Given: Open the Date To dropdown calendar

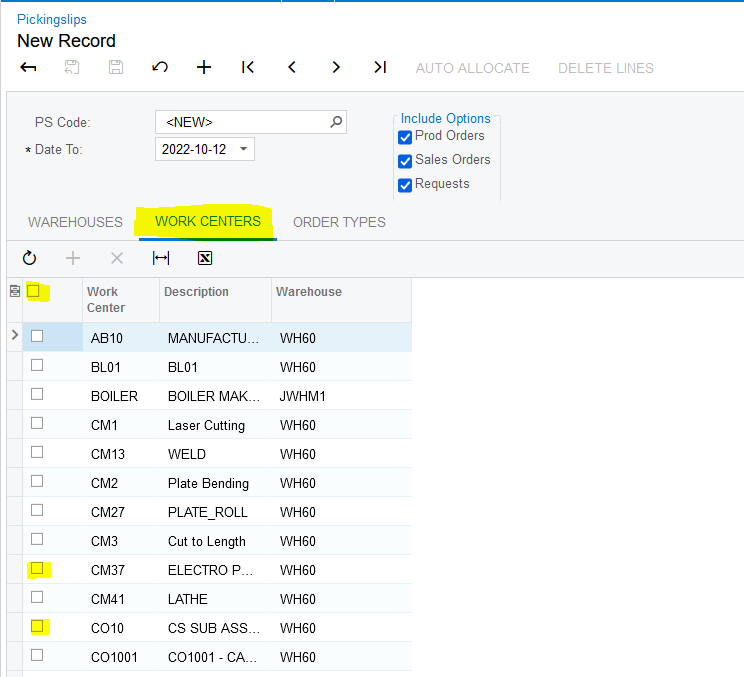Looking at the screenshot, I should (x=243, y=150).
